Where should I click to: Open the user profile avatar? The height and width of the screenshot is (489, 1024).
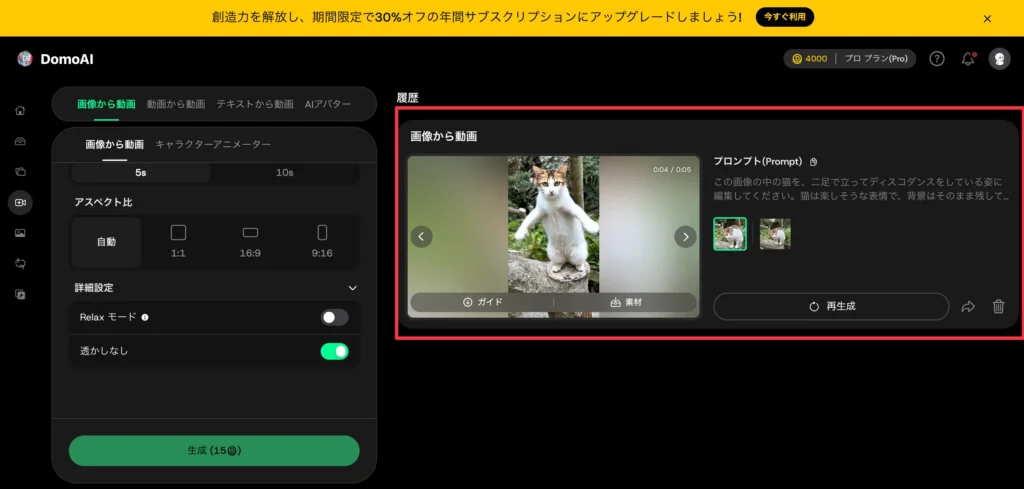999,59
